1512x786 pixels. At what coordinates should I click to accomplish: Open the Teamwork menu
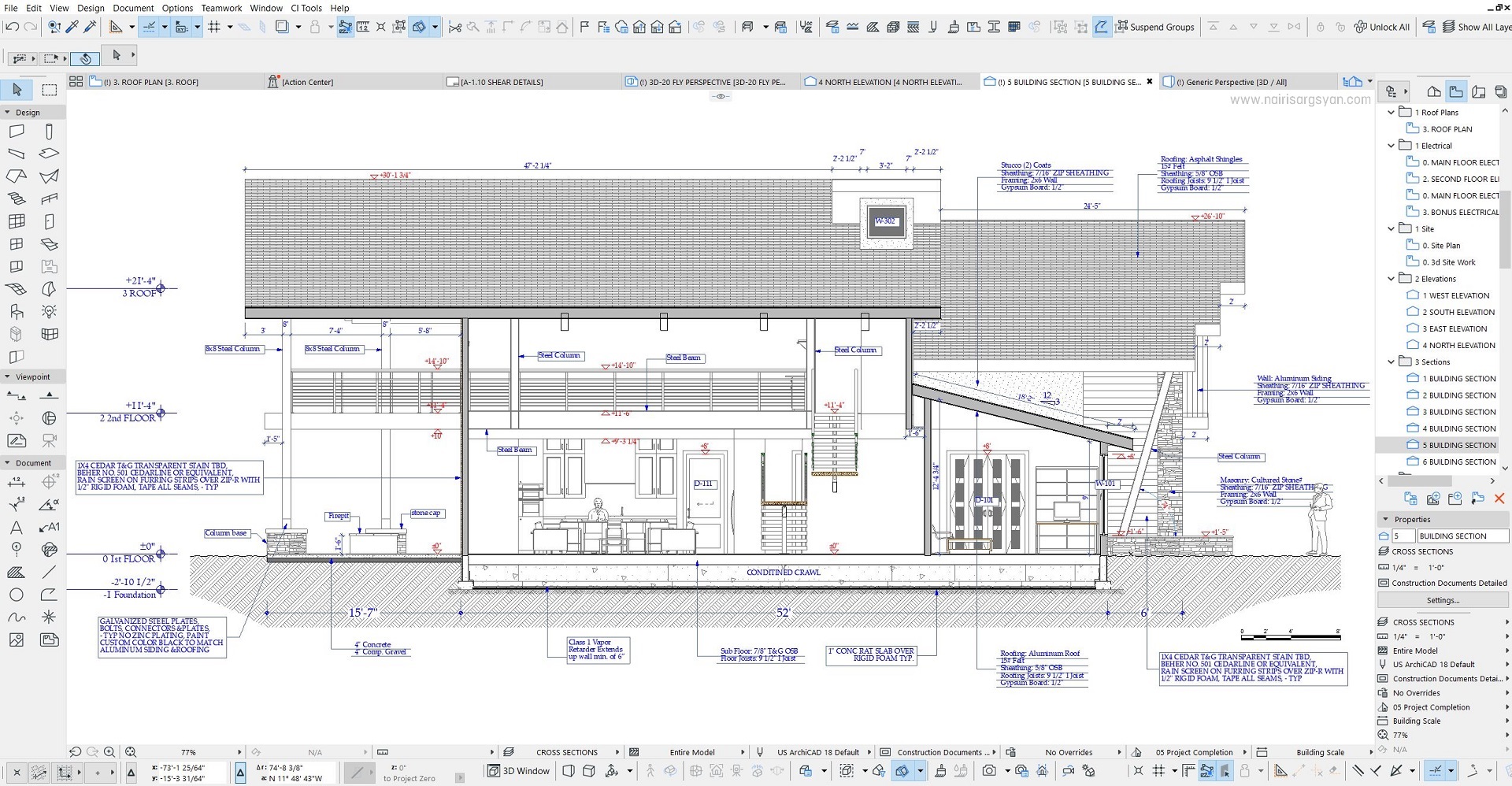221,8
